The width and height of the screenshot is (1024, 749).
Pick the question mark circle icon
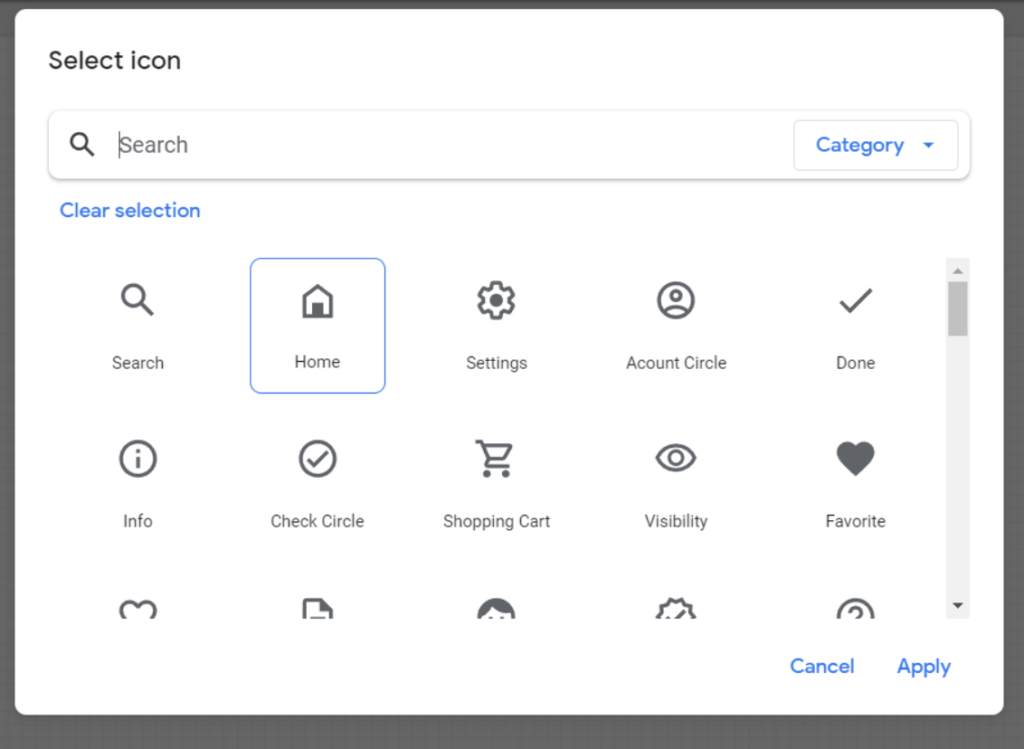856,608
